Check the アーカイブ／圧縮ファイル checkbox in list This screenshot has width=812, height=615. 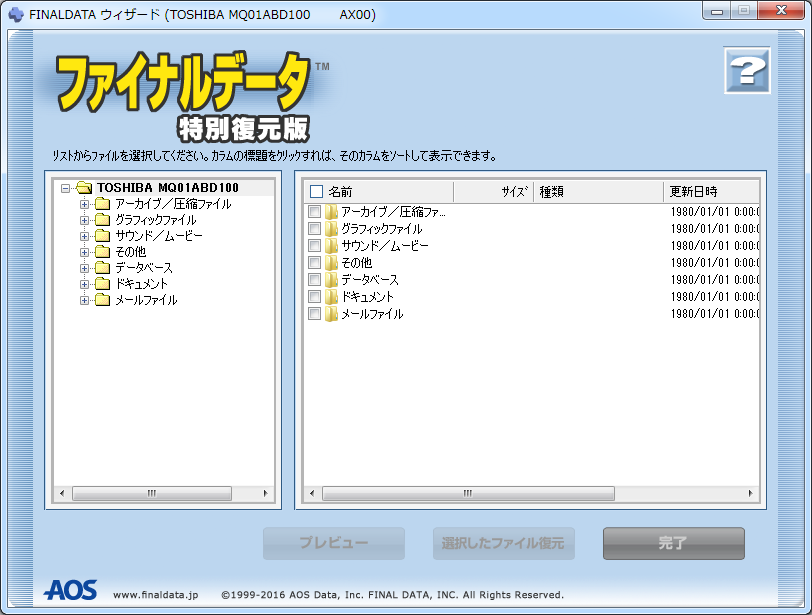(315, 212)
